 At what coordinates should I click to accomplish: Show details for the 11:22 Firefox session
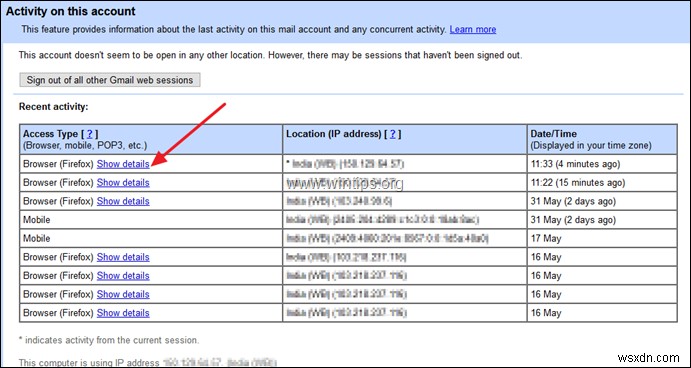123,182
